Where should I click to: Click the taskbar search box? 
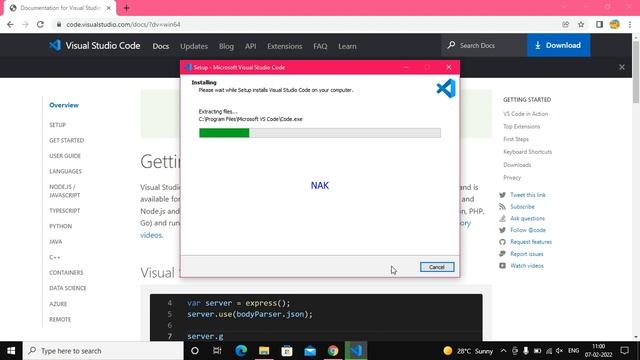[103, 351]
